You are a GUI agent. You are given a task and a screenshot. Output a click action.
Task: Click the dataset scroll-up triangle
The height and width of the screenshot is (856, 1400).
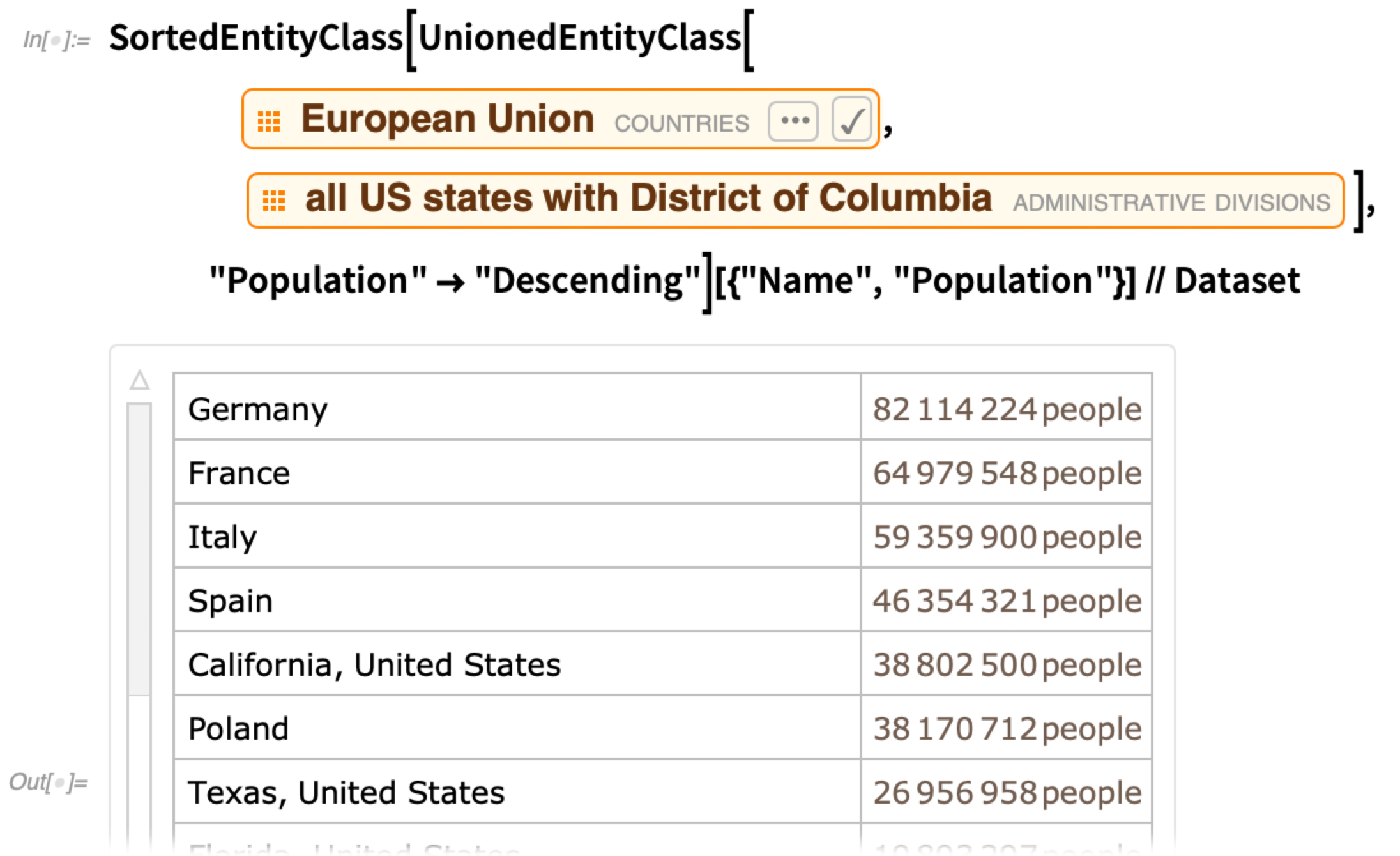139,381
